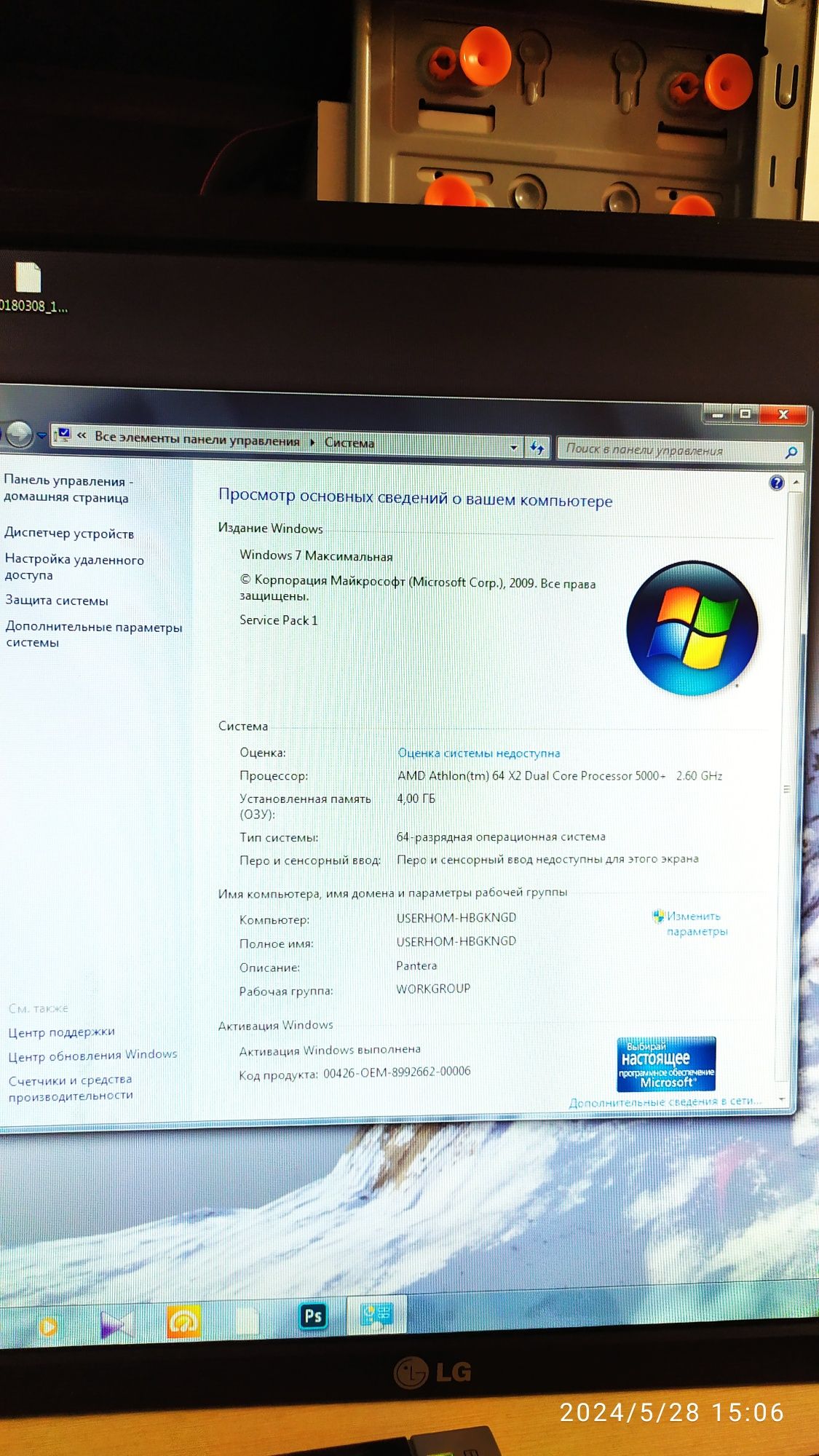Click the forward navigation arrow button
819x1456 pixels.
point(20,435)
